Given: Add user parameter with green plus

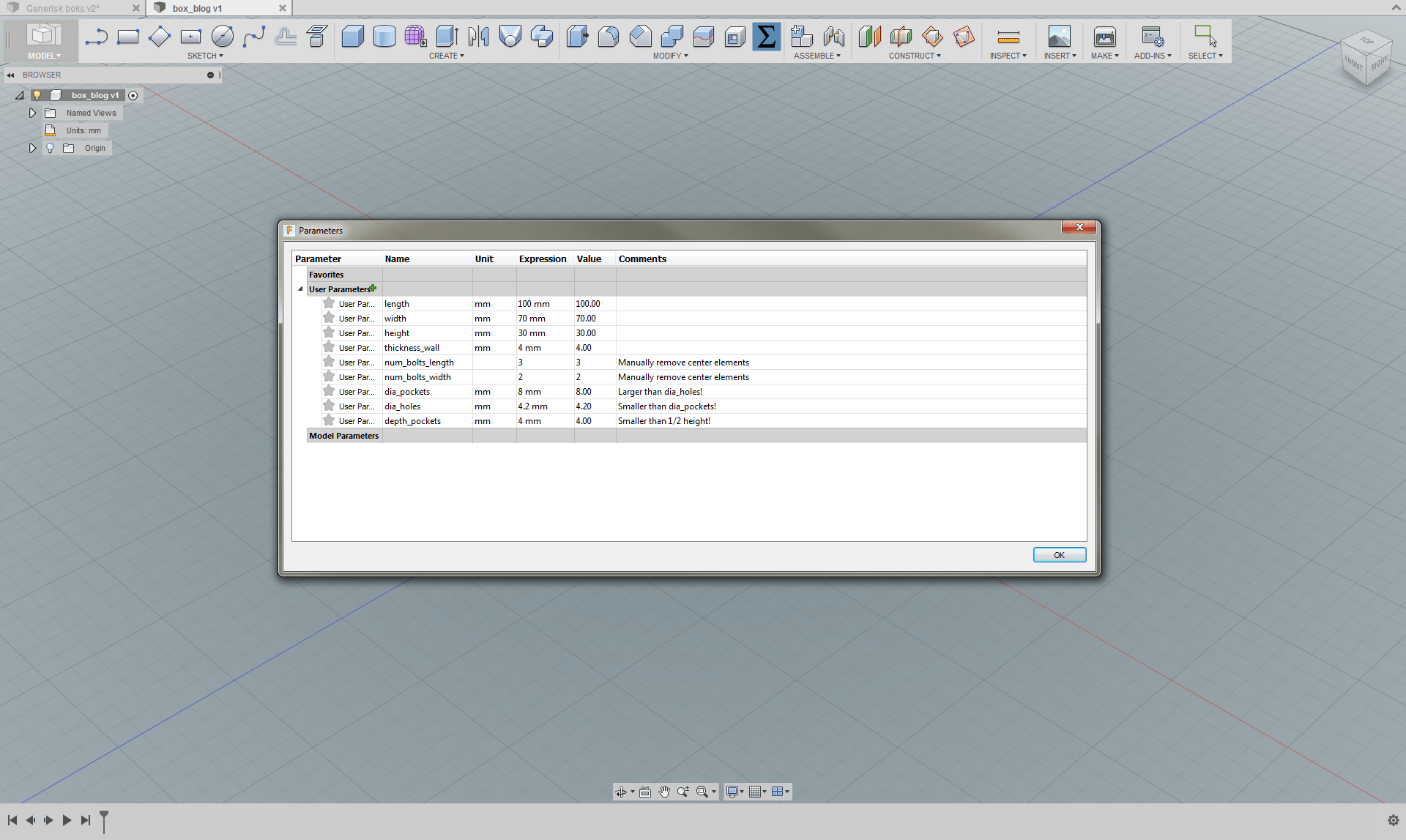Looking at the screenshot, I should (373, 289).
